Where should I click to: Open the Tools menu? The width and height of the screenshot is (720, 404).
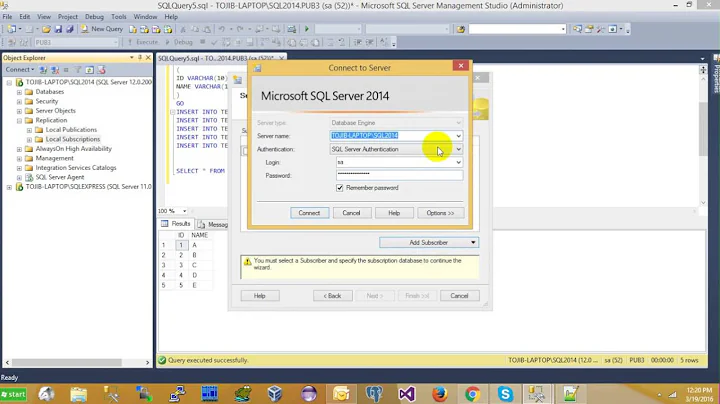[x=118, y=17]
